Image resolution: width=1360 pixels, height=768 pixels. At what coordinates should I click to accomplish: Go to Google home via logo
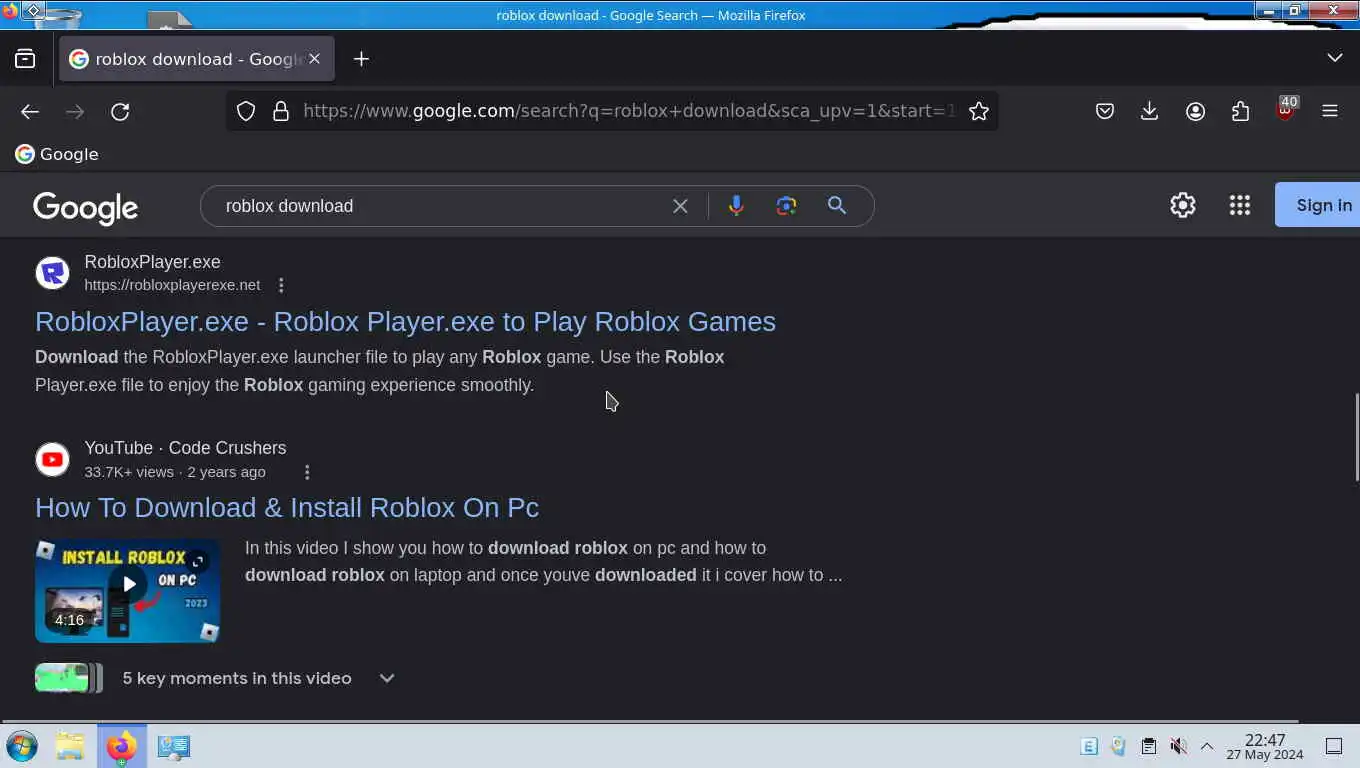click(85, 207)
